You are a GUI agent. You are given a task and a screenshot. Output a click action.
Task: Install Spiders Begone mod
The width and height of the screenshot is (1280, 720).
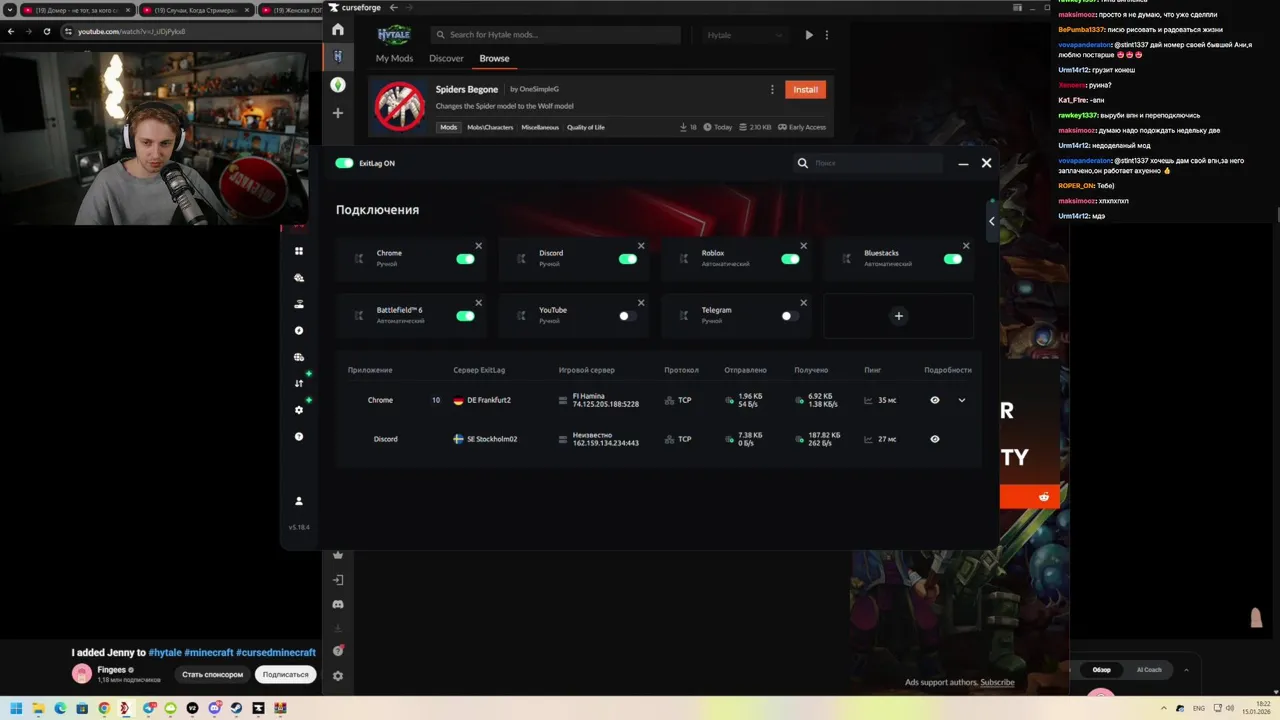805,89
